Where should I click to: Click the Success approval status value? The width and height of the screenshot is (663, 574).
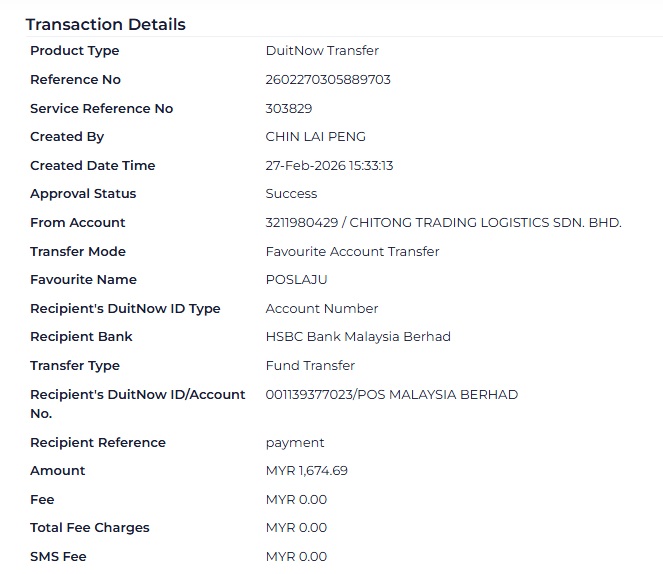click(291, 194)
